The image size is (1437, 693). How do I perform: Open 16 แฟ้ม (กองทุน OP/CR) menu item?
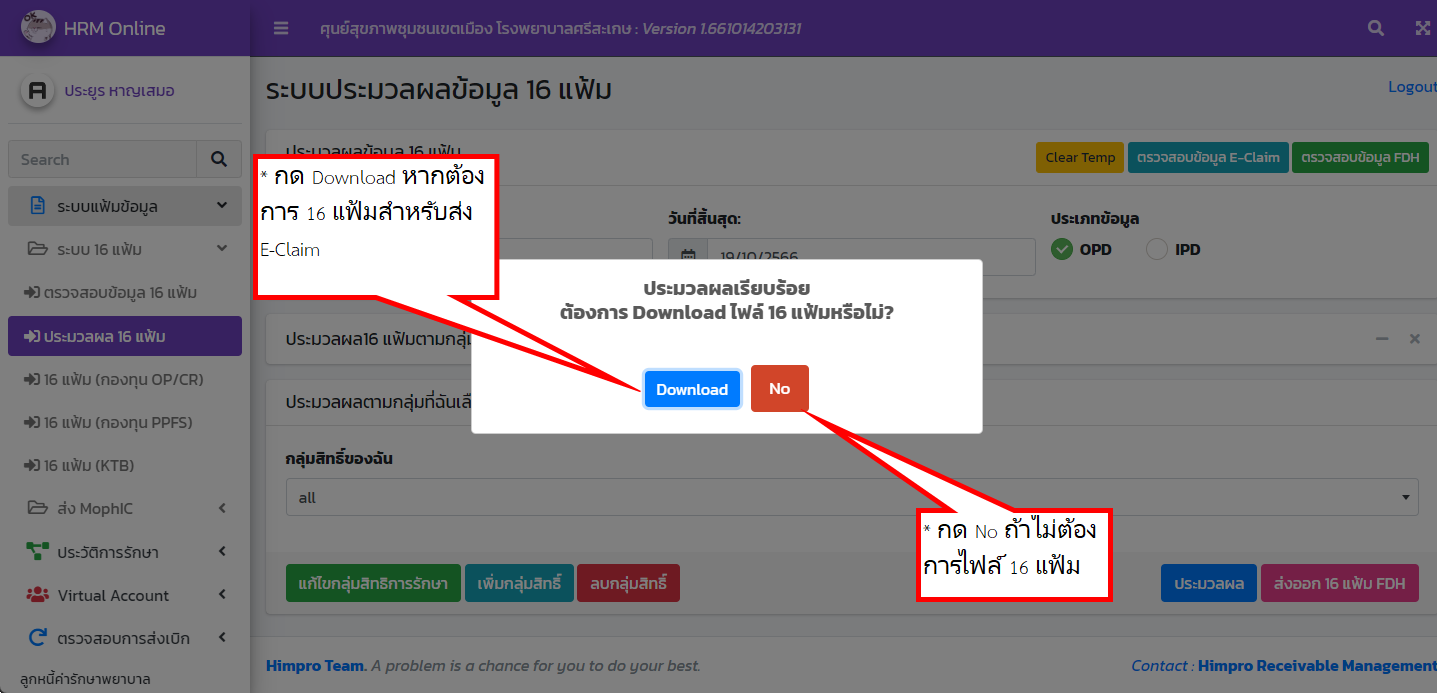[124, 379]
